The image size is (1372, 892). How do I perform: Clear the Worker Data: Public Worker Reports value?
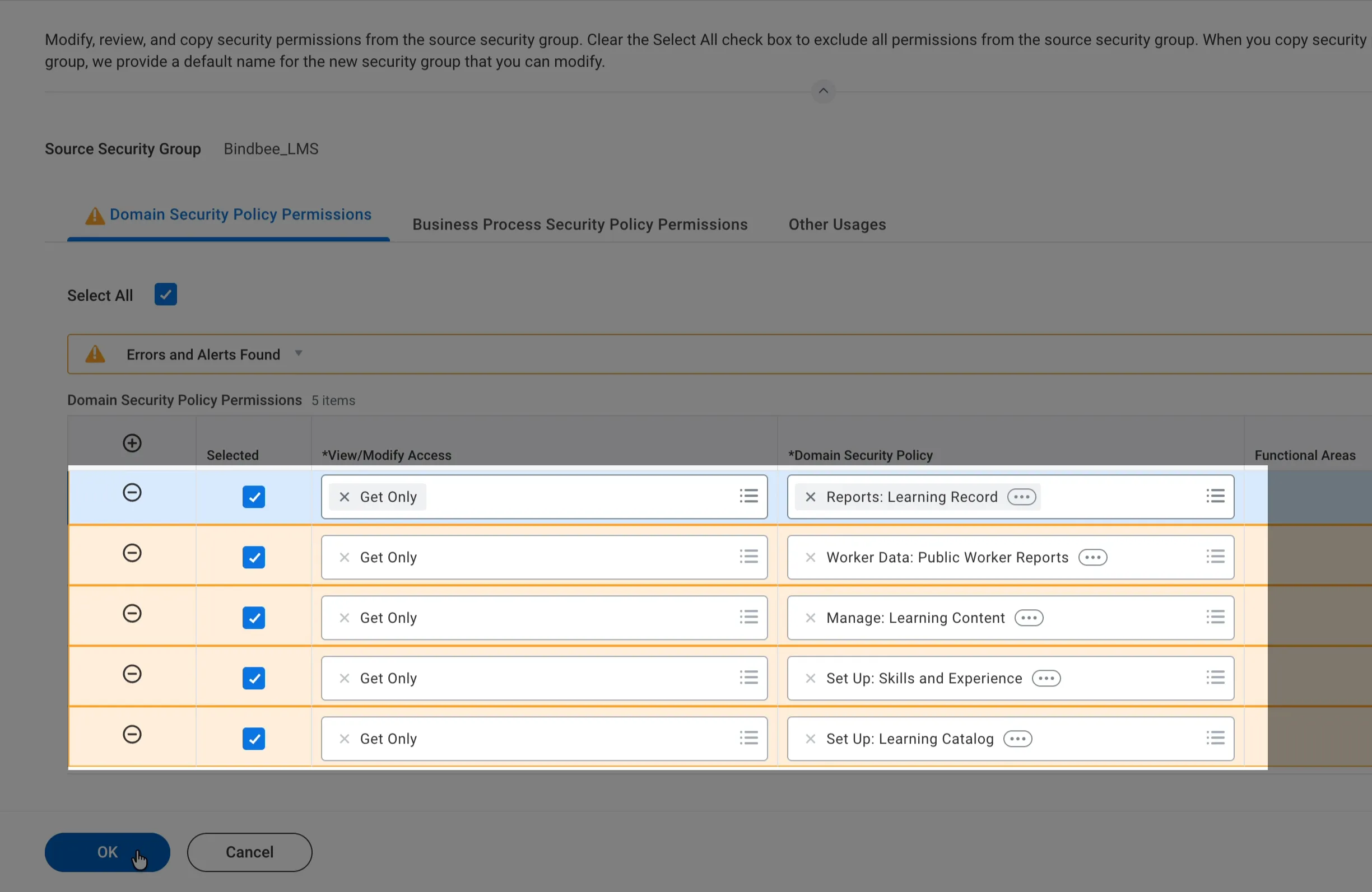(810, 557)
